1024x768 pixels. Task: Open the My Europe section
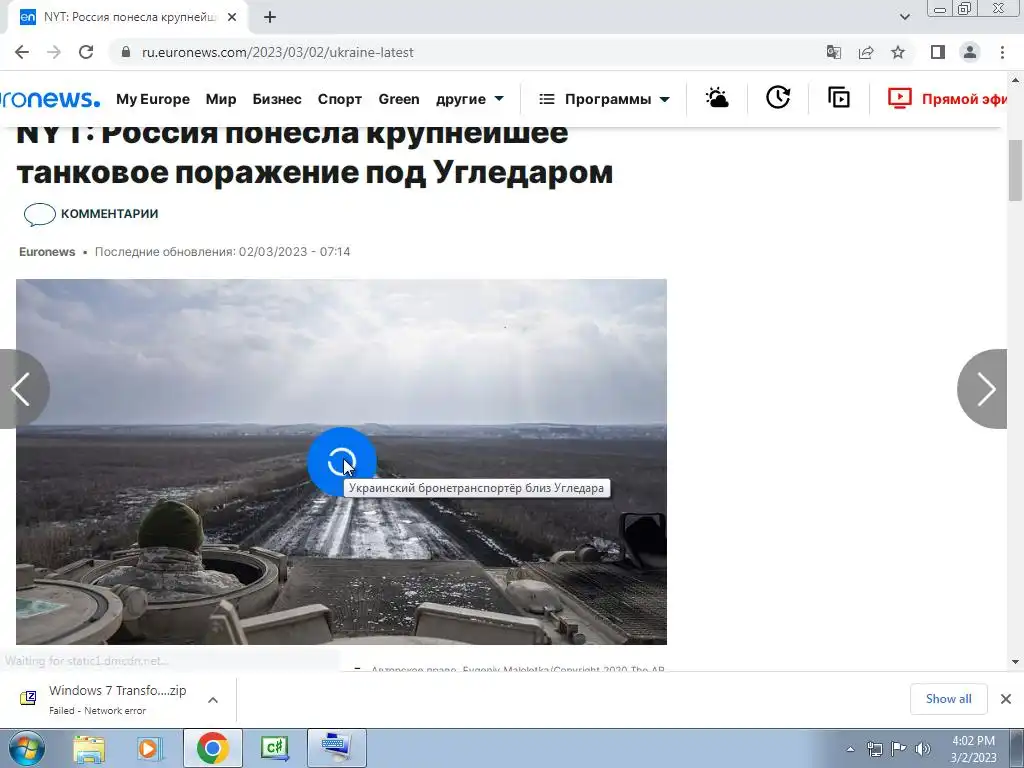pos(153,99)
